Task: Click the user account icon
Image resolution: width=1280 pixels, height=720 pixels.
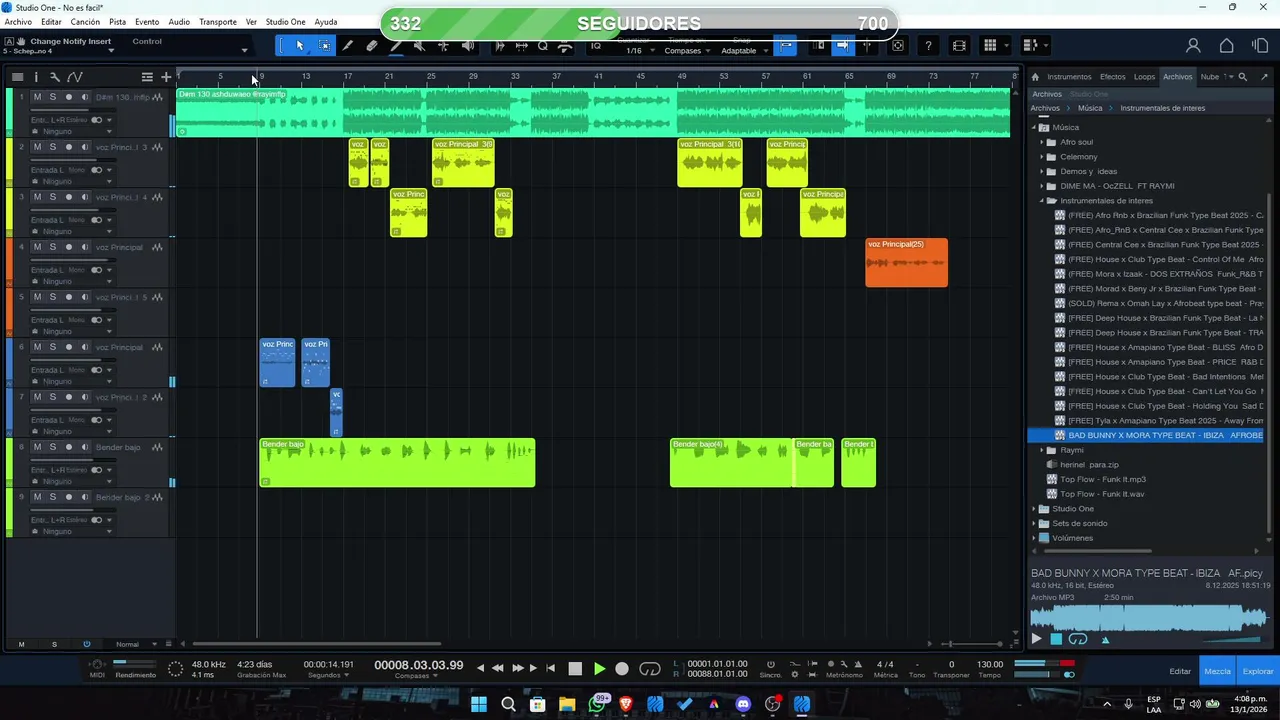Action: coord(1193,45)
